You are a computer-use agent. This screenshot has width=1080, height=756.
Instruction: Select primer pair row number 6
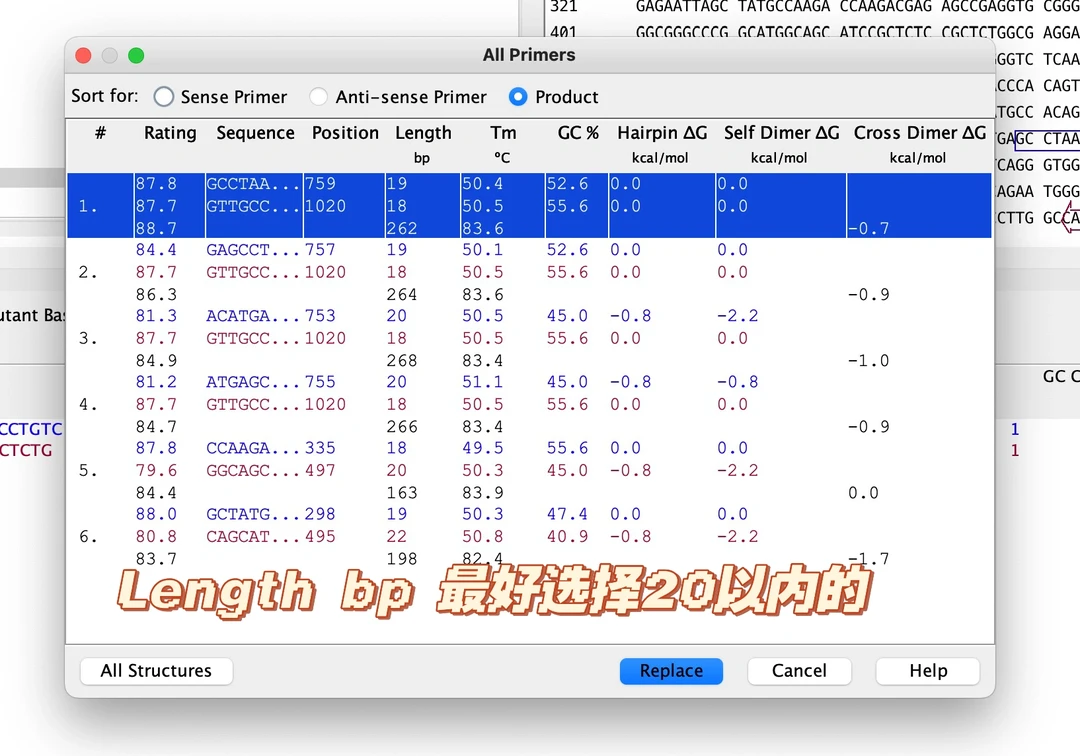tap(529, 536)
